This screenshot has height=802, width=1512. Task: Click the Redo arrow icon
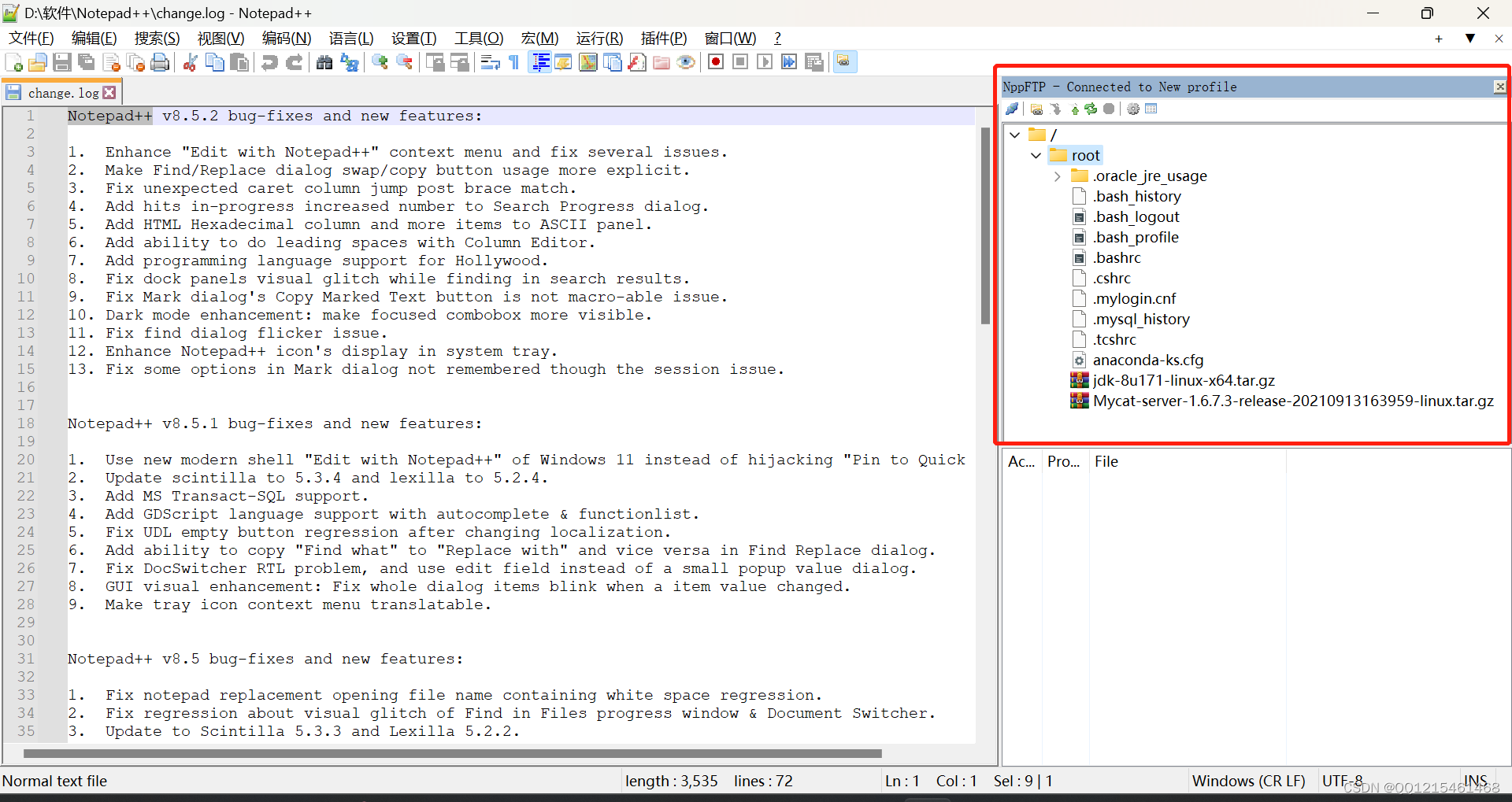(295, 62)
